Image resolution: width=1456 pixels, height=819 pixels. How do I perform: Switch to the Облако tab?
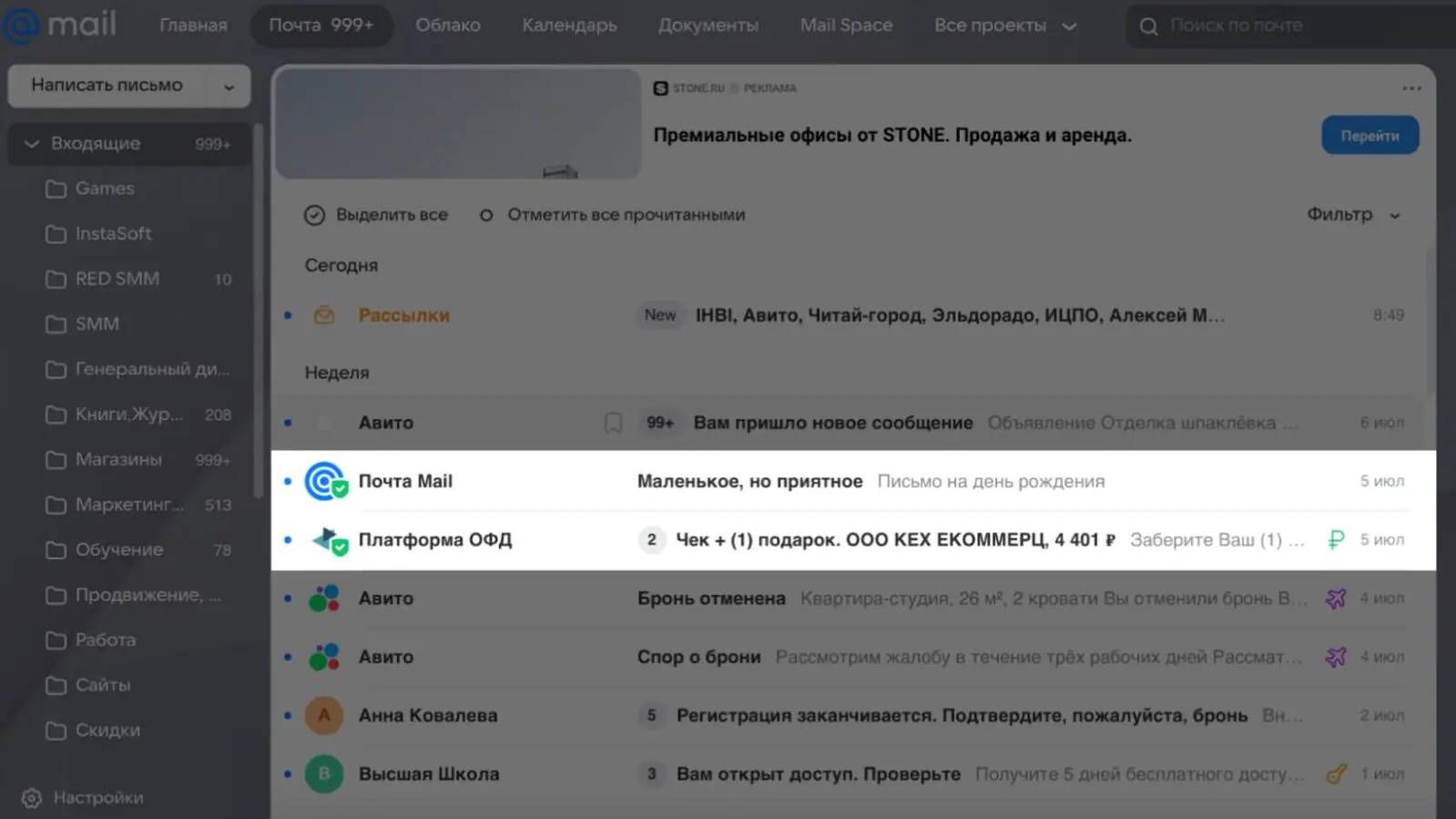(x=448, y=26)
